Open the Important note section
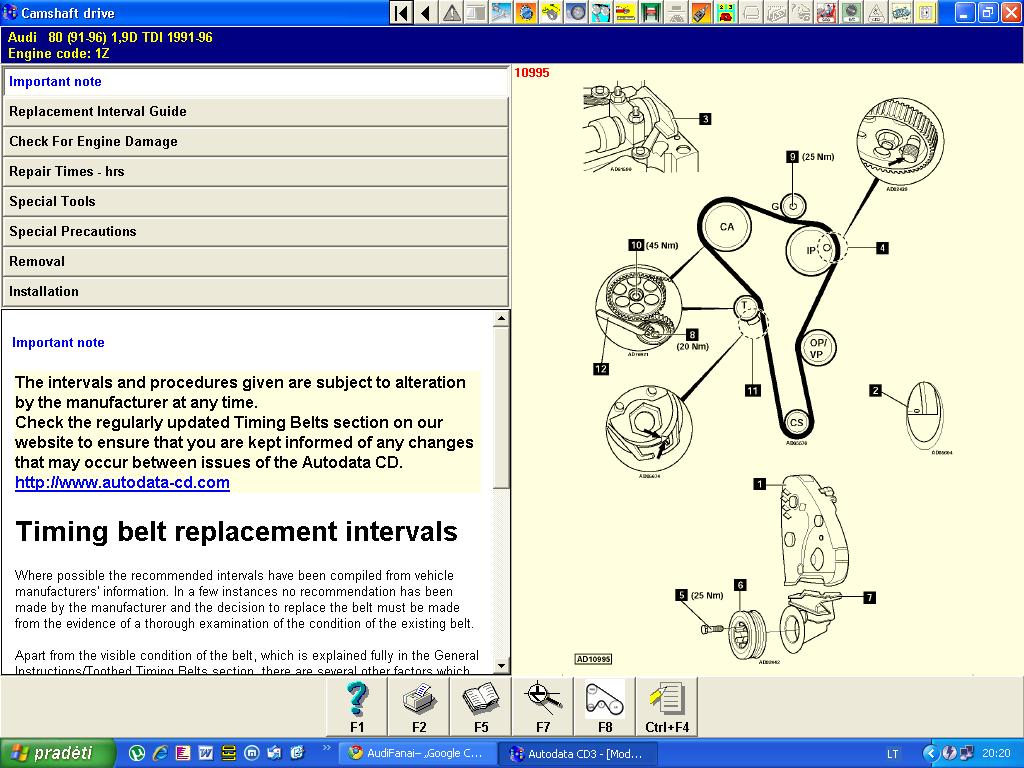The width and height of the screenshot is (1024, 768). (255, 82)
